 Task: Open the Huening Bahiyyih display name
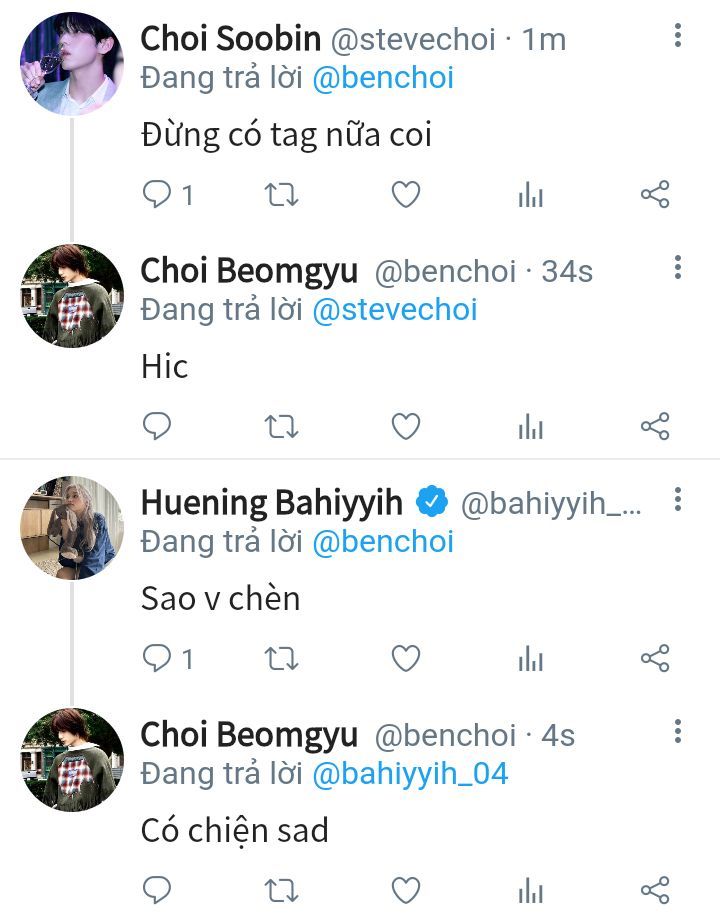(271, 503)
